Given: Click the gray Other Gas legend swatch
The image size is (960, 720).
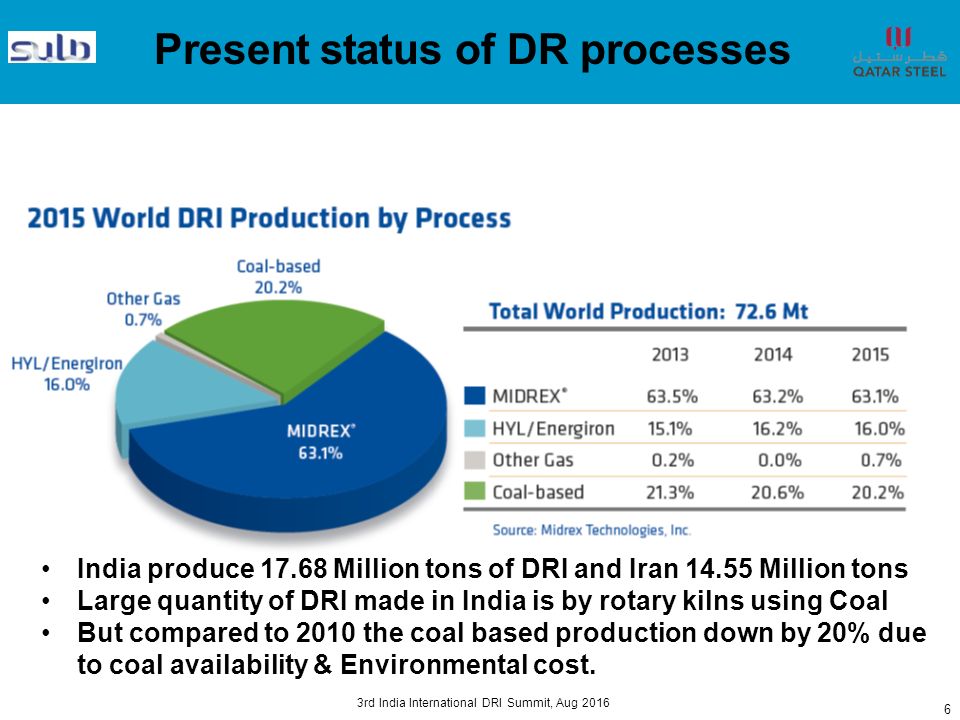Looking at the screenshot, I should (x=474, y=460).
